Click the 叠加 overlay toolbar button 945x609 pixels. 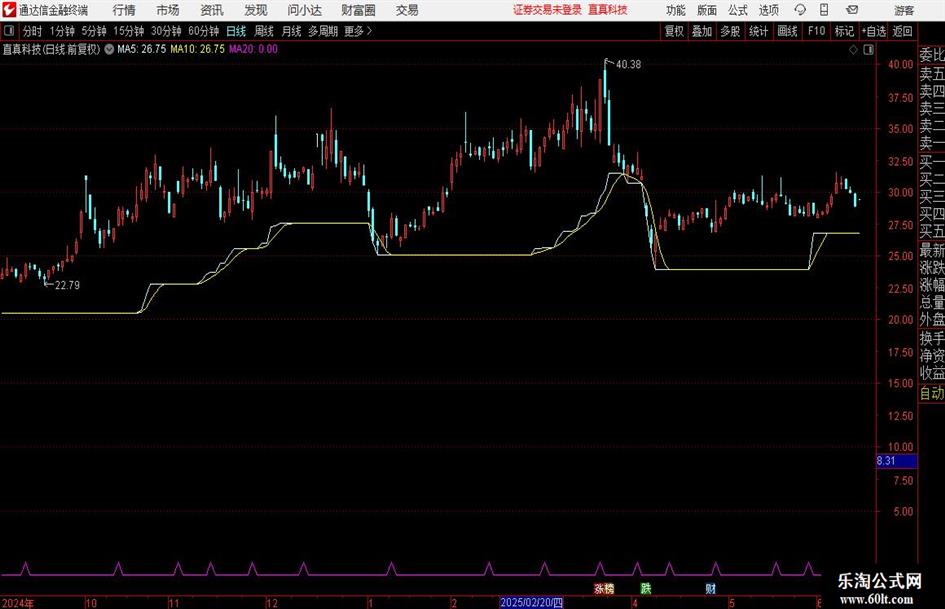coord(702,31)
